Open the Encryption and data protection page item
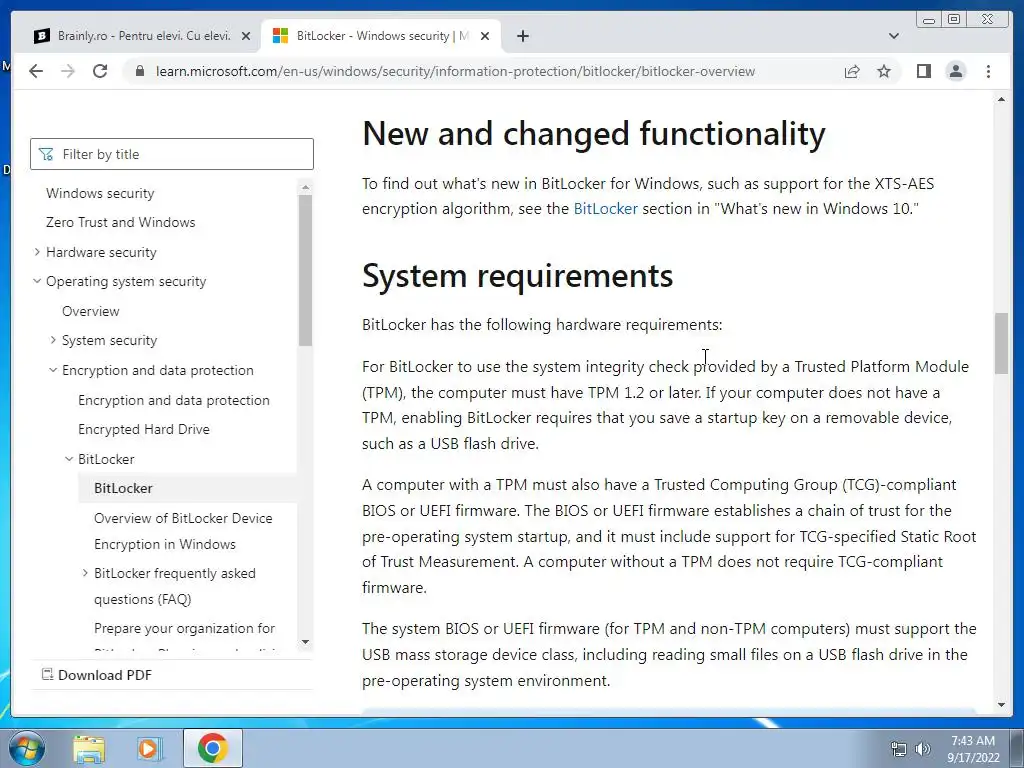Image resolution: width=1024 pixels, height=768 pixels. pos(174,400)
